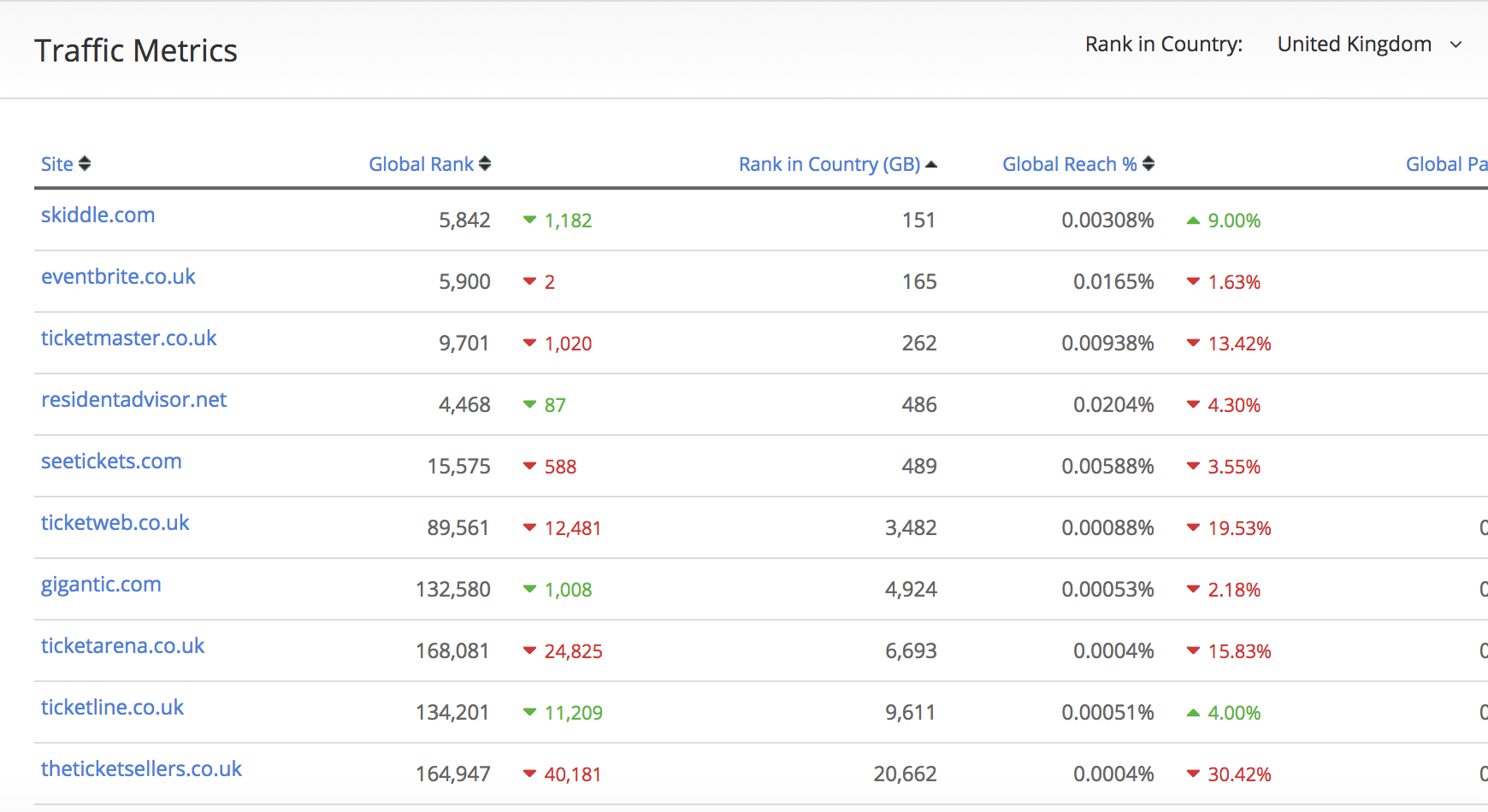Open the ticketarena.co.uk site link
The width and height of the screenshot is (1488, 812).
[x=123, y=645]
